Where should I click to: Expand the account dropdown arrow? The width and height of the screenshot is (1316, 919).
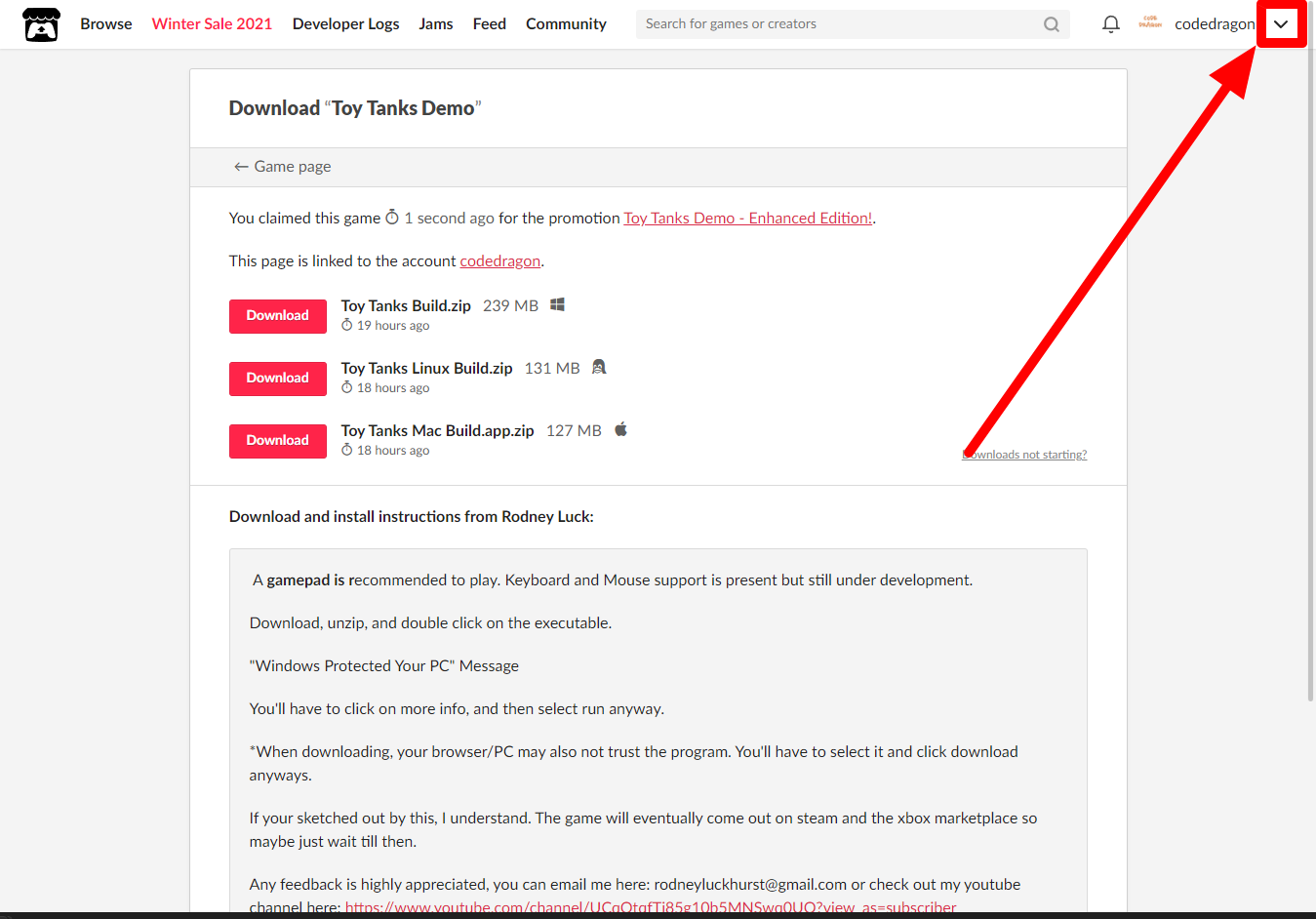tap(1281, 24)
